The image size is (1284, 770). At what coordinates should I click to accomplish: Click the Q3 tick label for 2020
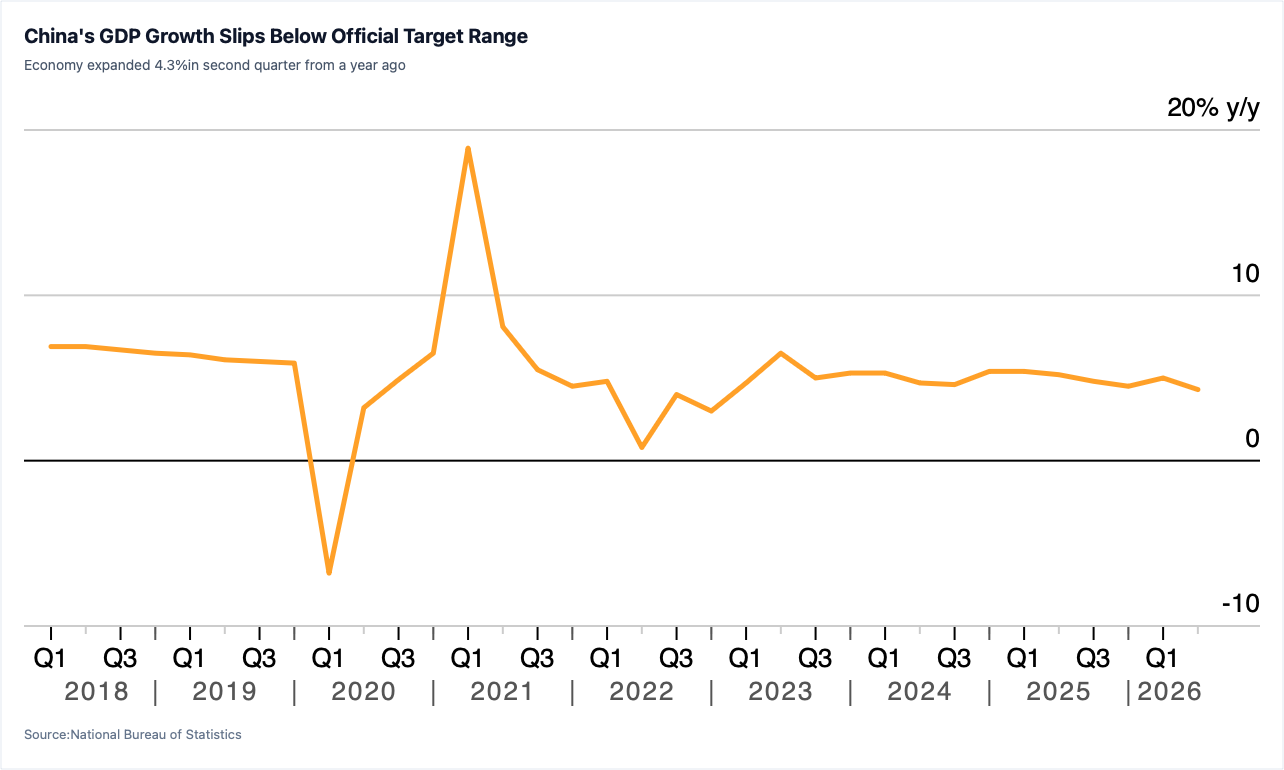tap(398, 659)
